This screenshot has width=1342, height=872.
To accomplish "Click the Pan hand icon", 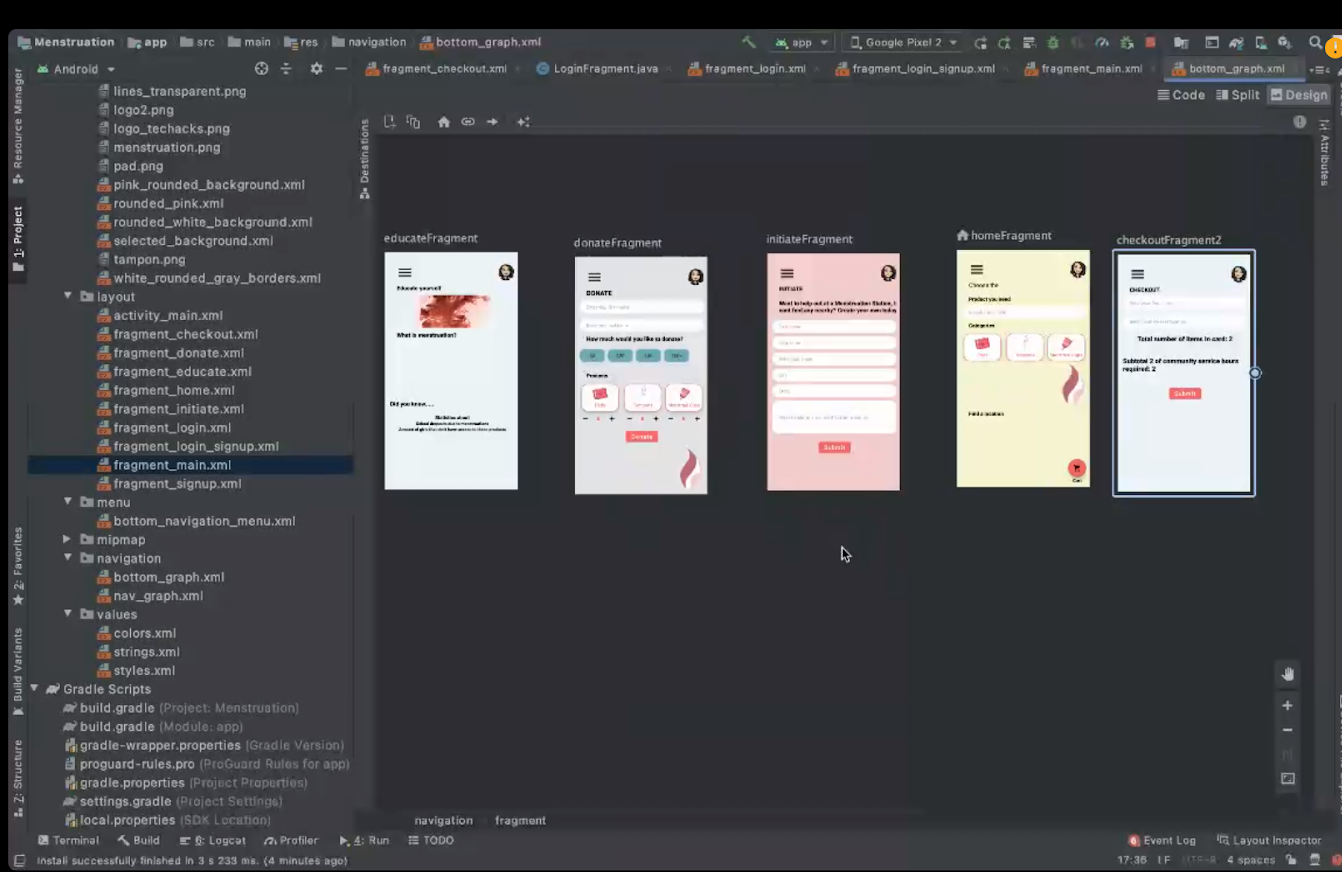I will tap(1288, 674).
